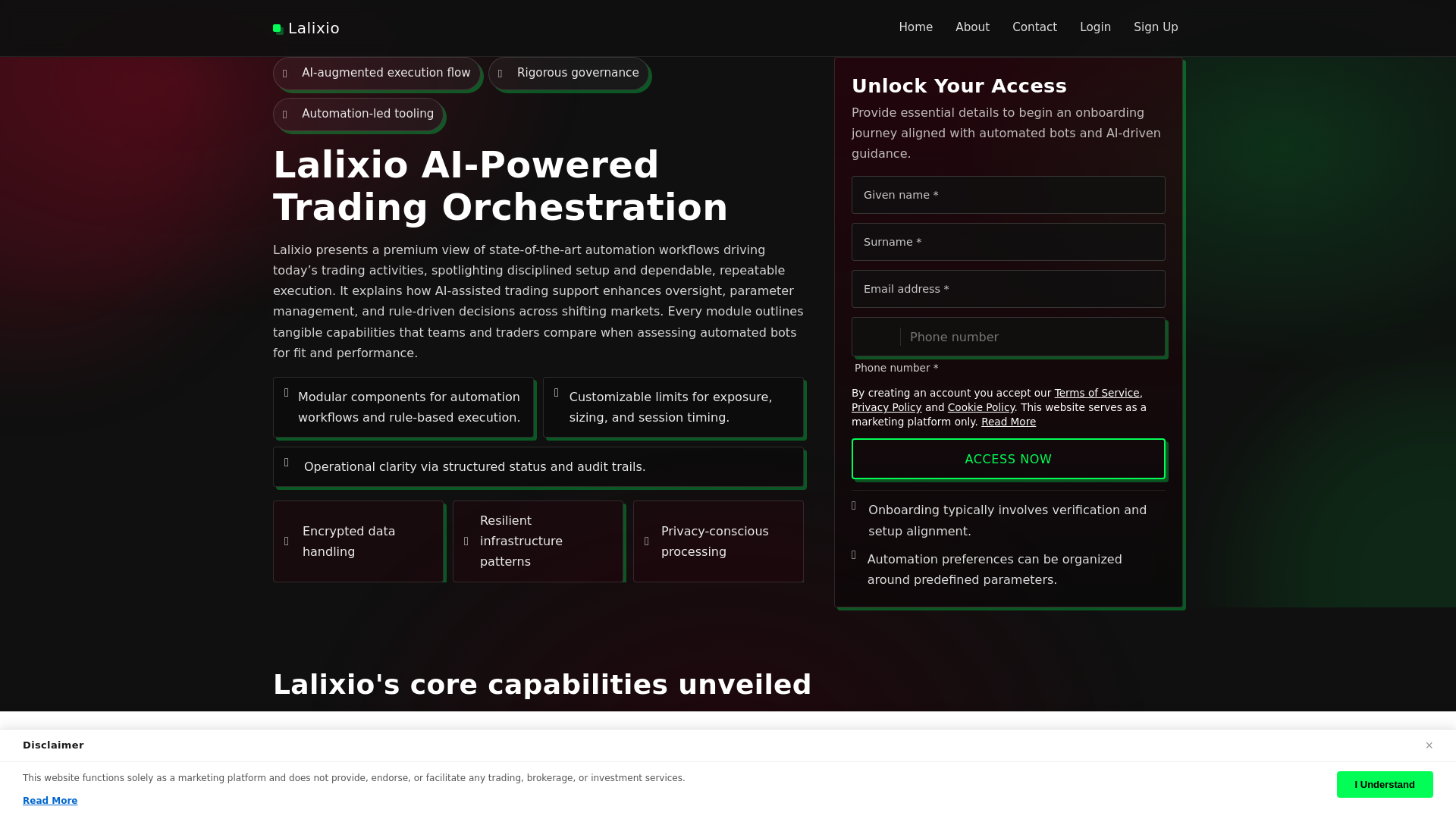Go to Home in navigation
The width and height of the screenshot is (1456, 819).
[915, 27]
